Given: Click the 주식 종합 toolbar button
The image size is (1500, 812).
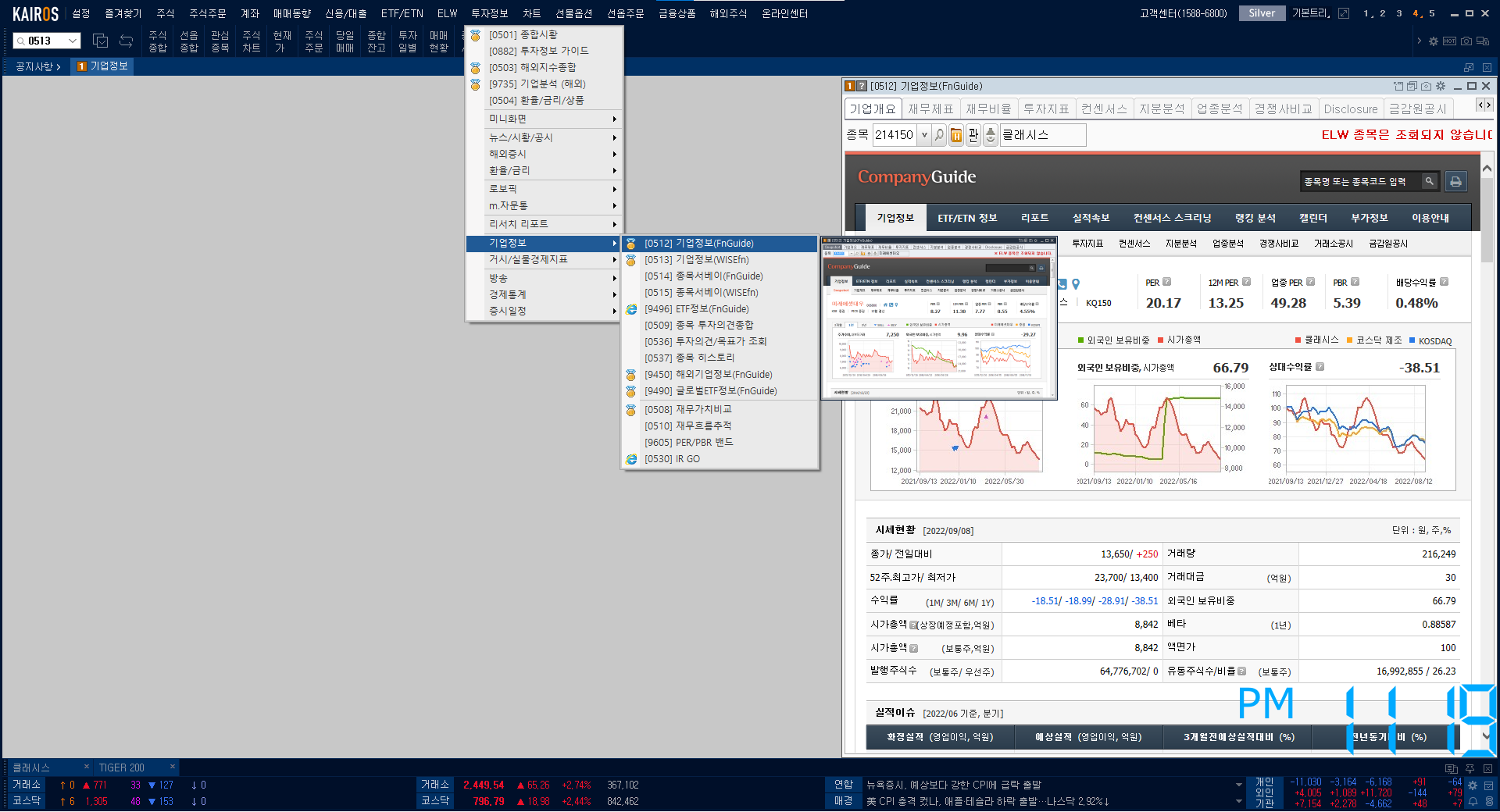Looking at the screenshot, I should point(157,41).
